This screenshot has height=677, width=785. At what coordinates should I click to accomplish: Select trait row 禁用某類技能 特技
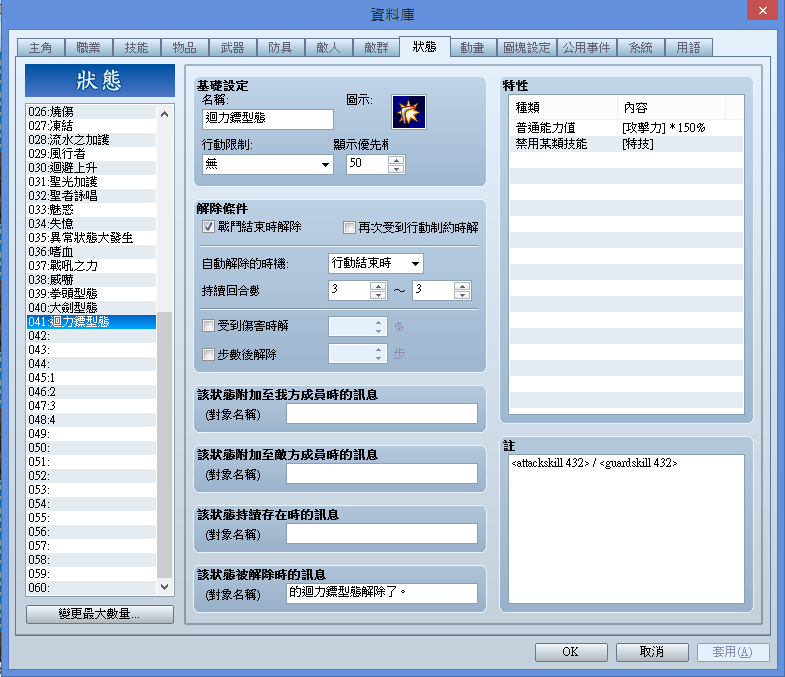point(626,144)
